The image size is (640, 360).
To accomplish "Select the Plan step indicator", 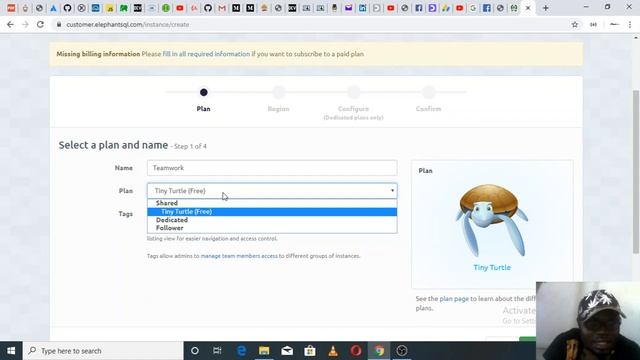I will [203, 93].
